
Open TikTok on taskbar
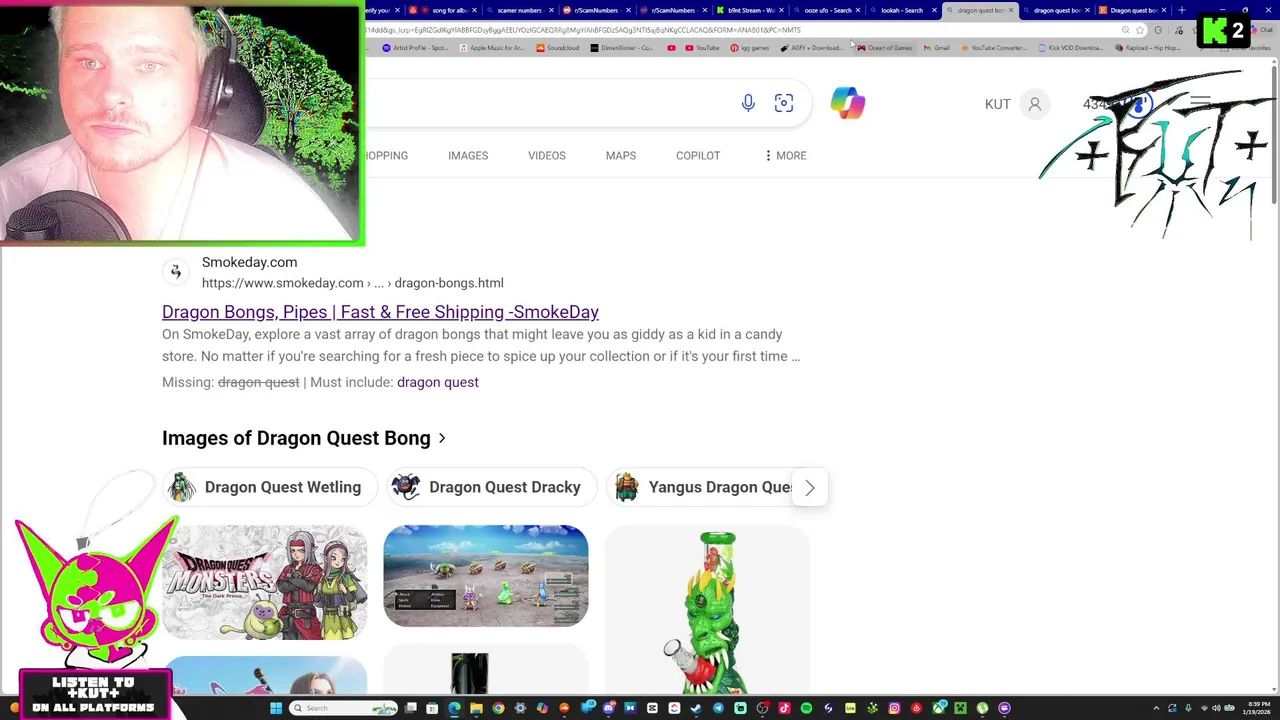(x=784, y=708)
